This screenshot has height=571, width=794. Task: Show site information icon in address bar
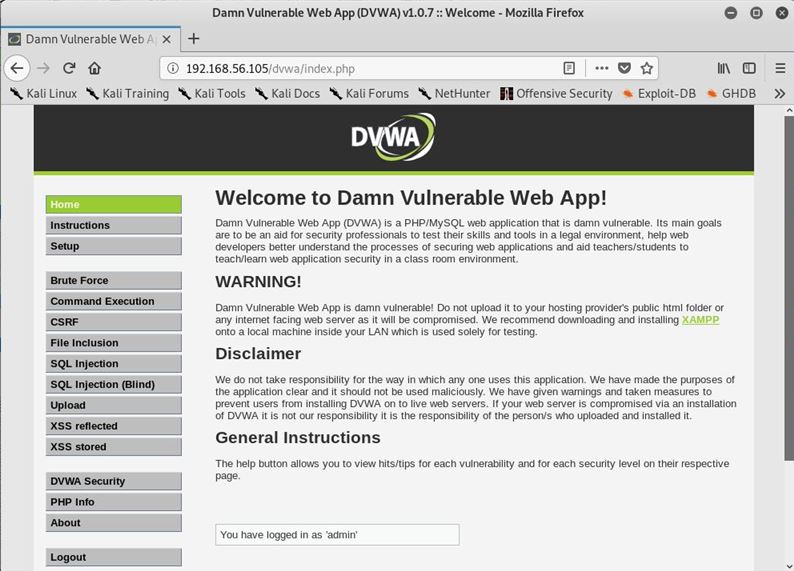coord(173,68)
